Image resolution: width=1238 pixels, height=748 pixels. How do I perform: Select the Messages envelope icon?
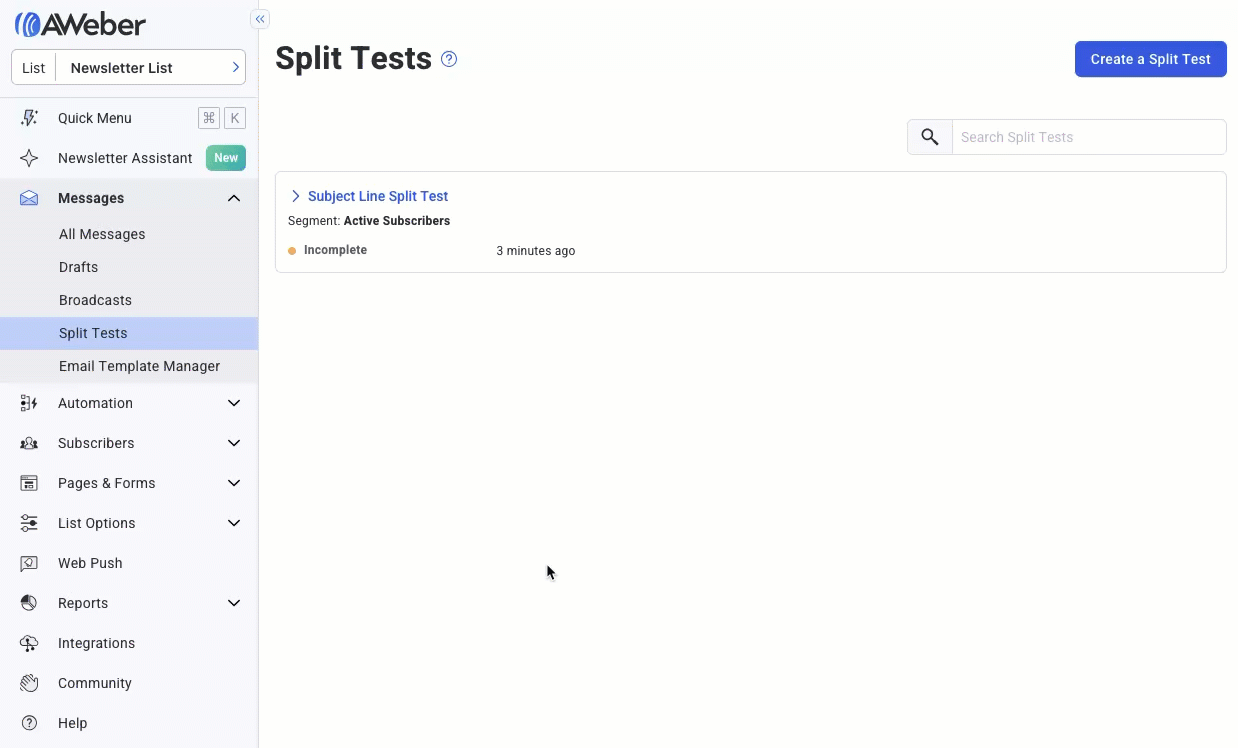point(28,198)
